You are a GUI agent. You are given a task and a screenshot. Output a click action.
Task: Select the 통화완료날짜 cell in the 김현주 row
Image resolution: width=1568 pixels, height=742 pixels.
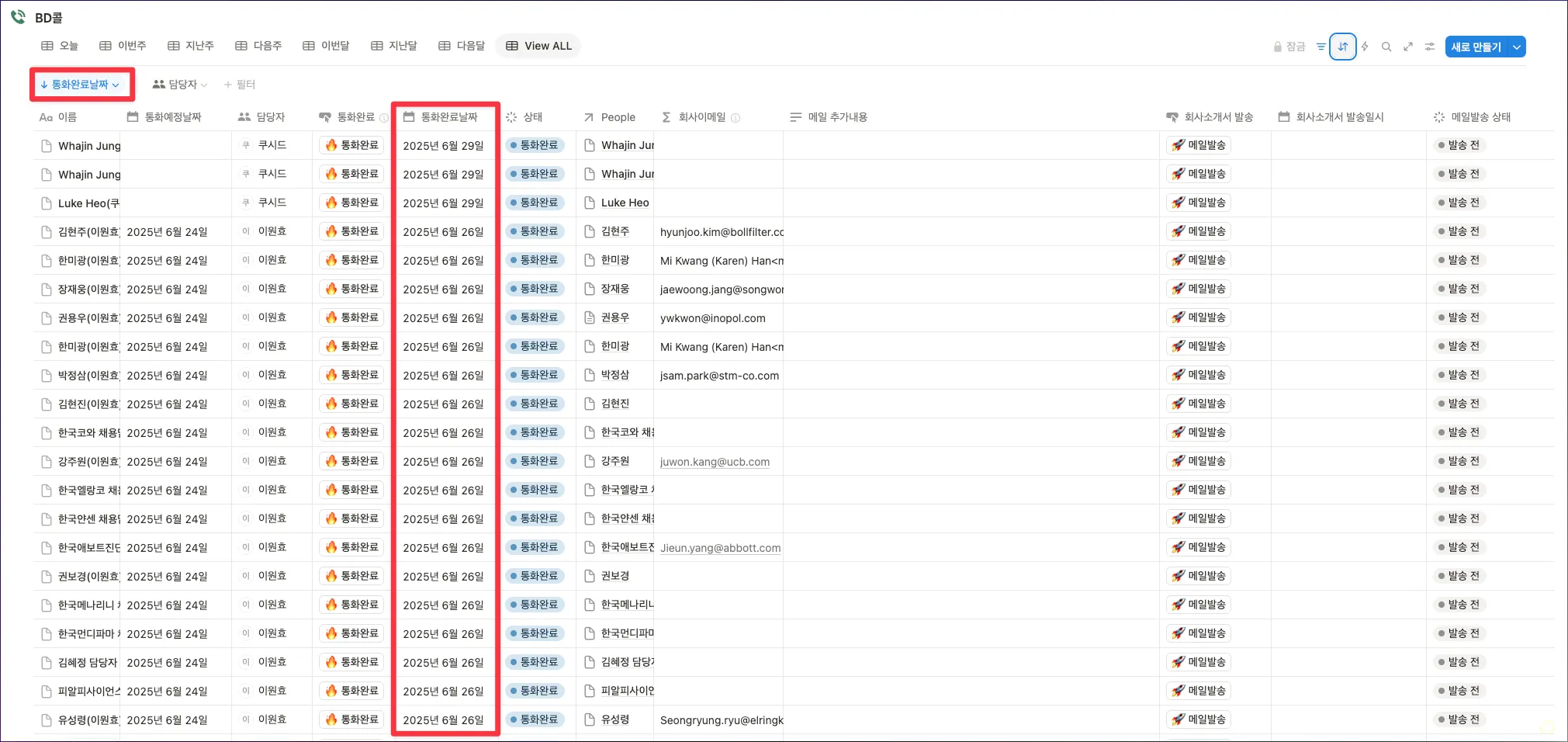[x=446, y=232]
